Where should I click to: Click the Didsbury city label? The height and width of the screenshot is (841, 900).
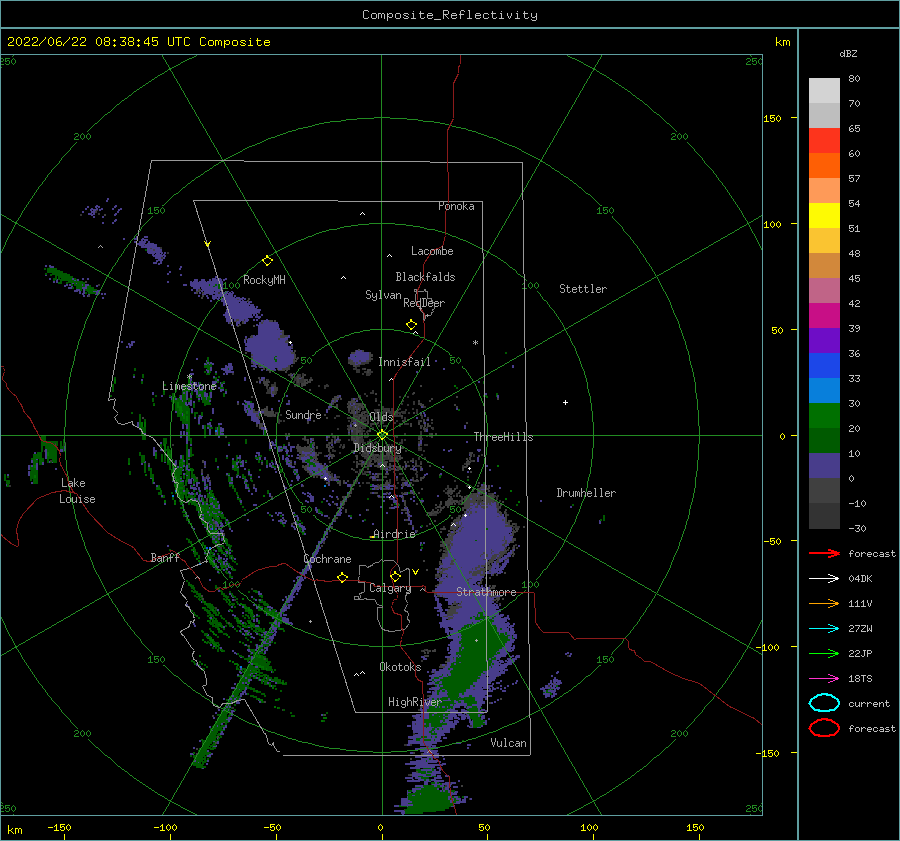tap(377, 448)
